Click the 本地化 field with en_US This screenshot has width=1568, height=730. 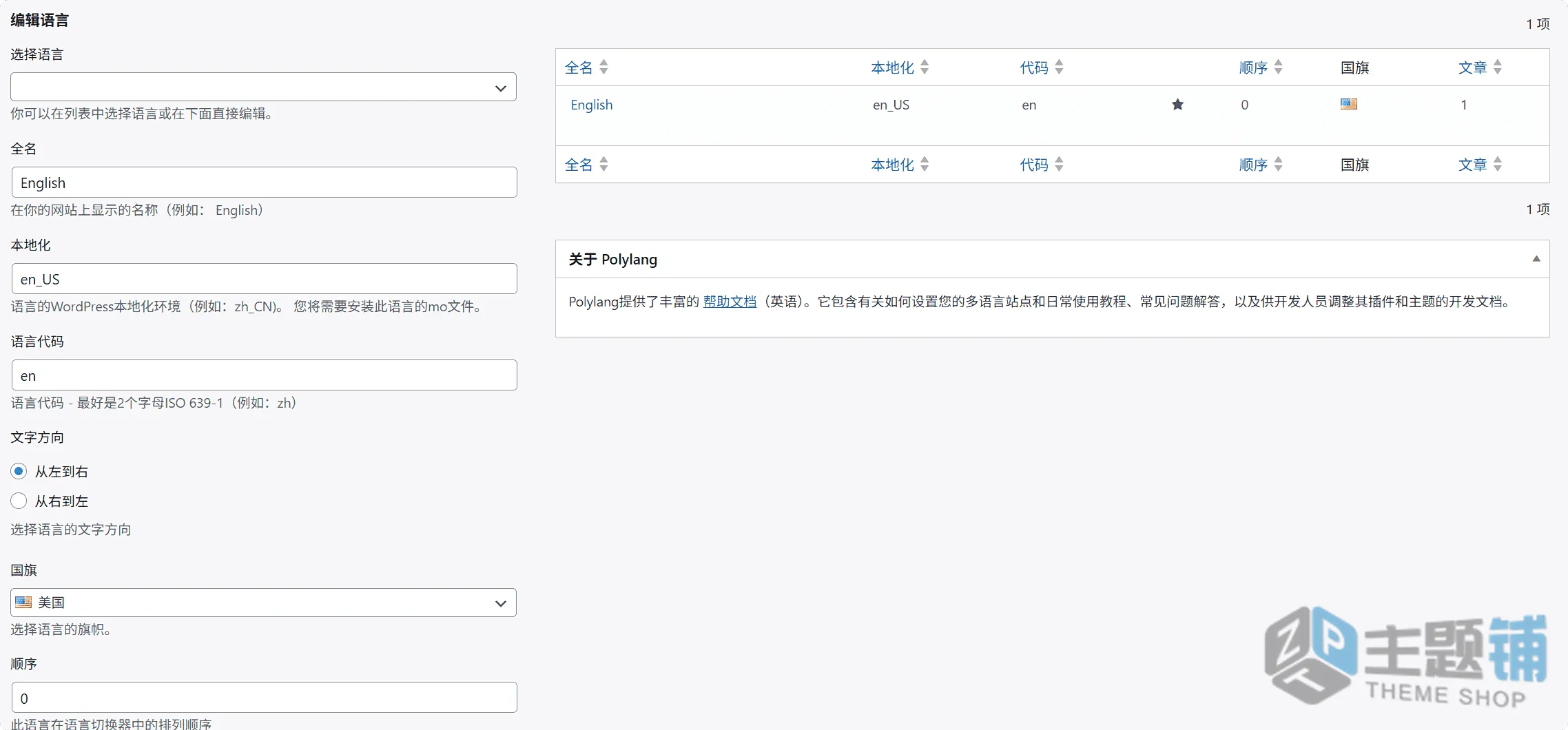(264, 279)
